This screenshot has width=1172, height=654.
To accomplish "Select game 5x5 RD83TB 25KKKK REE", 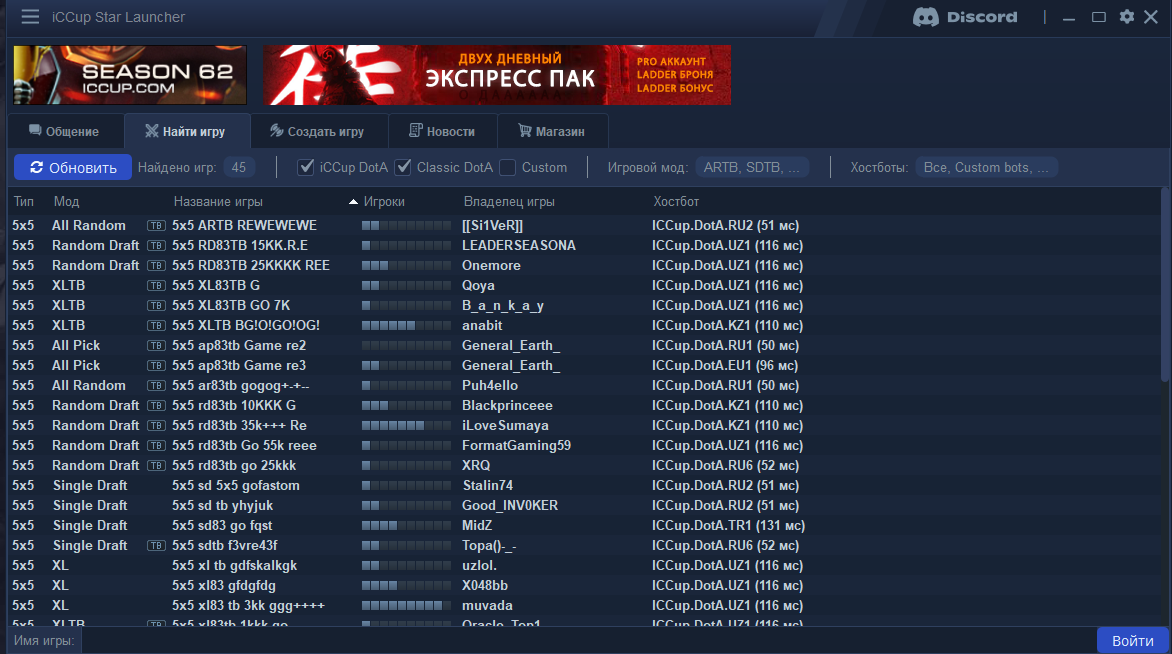I will click(250, 265).
